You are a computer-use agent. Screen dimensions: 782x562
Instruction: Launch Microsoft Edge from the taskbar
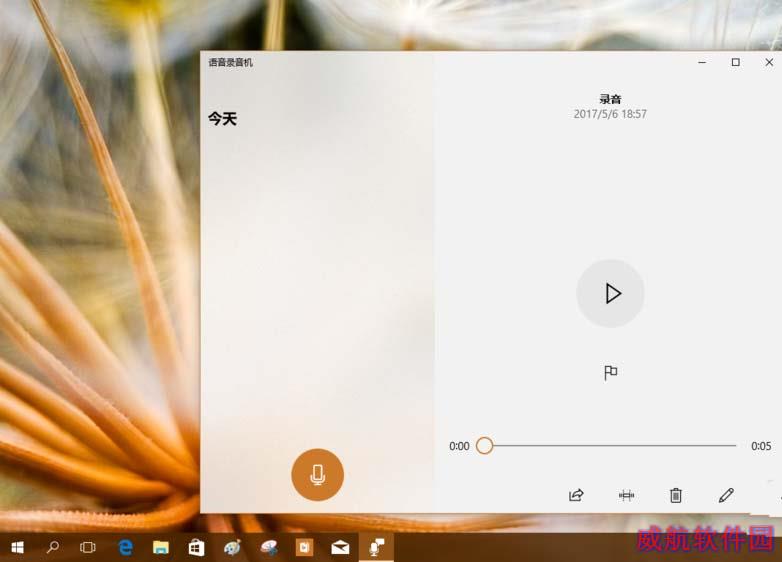[x=125, y=548]
